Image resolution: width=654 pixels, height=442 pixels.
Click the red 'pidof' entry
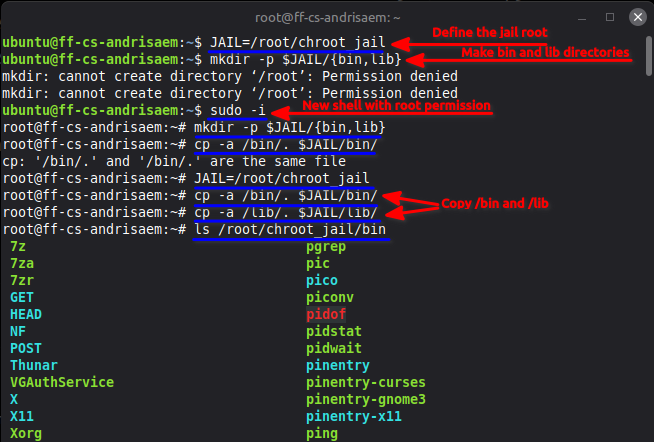click(x=326, y=314)
